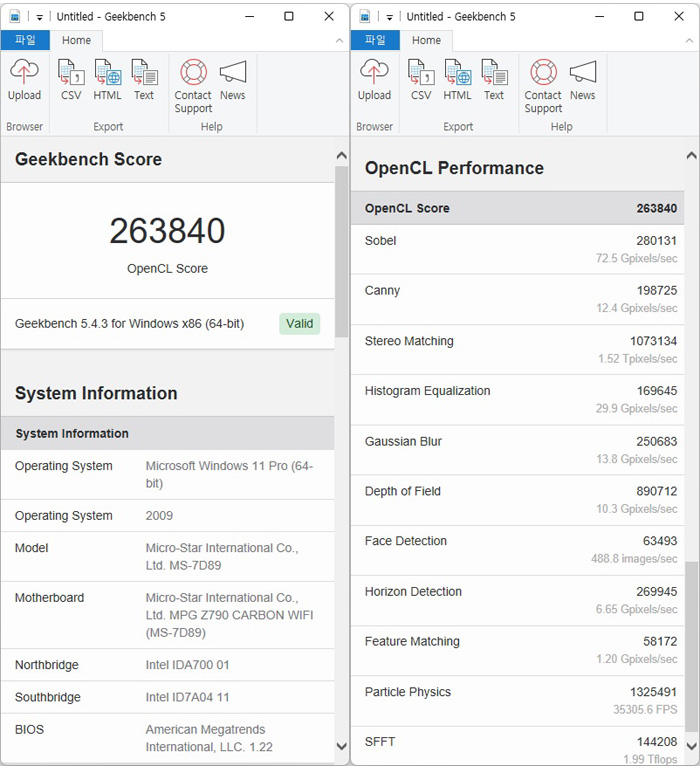The image size is (700, 770).
Task: Open News in right Geekbench window
Action: (x=583, y=80)
